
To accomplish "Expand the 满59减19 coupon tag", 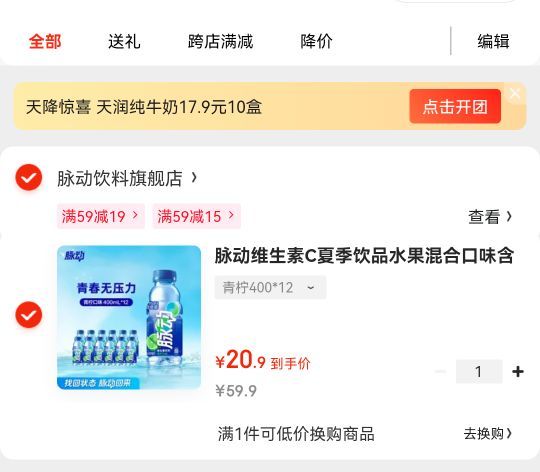I will click(x=101, y=217).
